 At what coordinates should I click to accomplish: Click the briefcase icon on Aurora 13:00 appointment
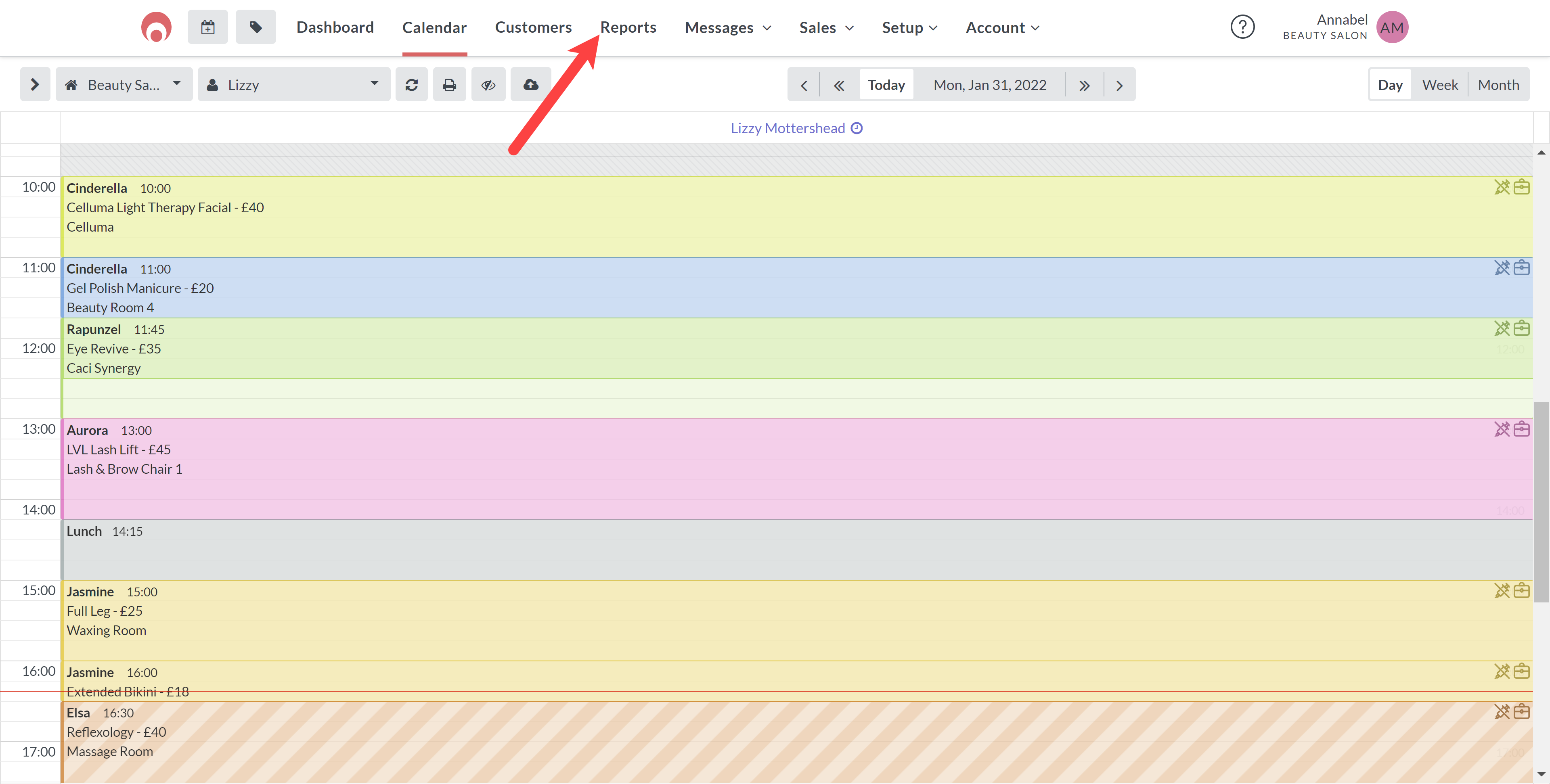(1522, 430)
